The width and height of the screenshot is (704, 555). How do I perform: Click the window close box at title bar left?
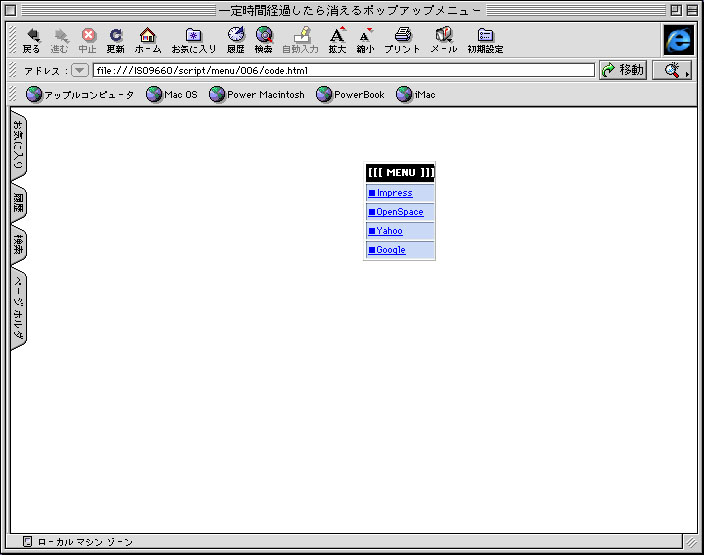11,10
